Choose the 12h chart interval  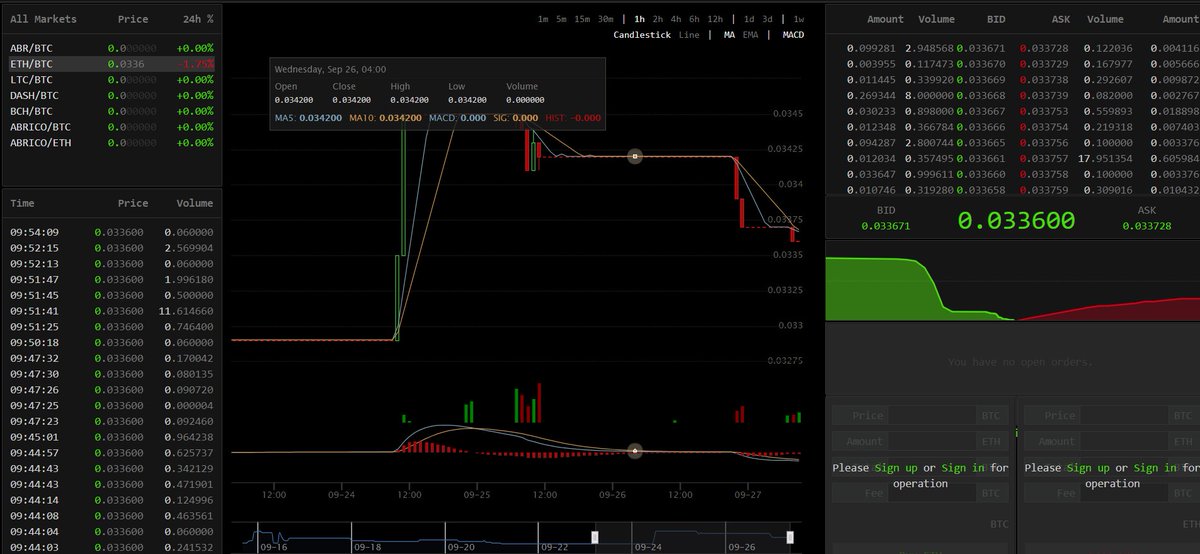715,19
